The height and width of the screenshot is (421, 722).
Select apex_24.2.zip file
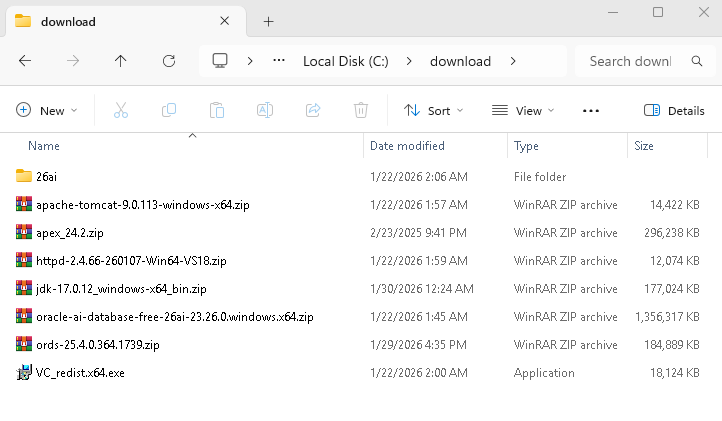pos(70,233)
